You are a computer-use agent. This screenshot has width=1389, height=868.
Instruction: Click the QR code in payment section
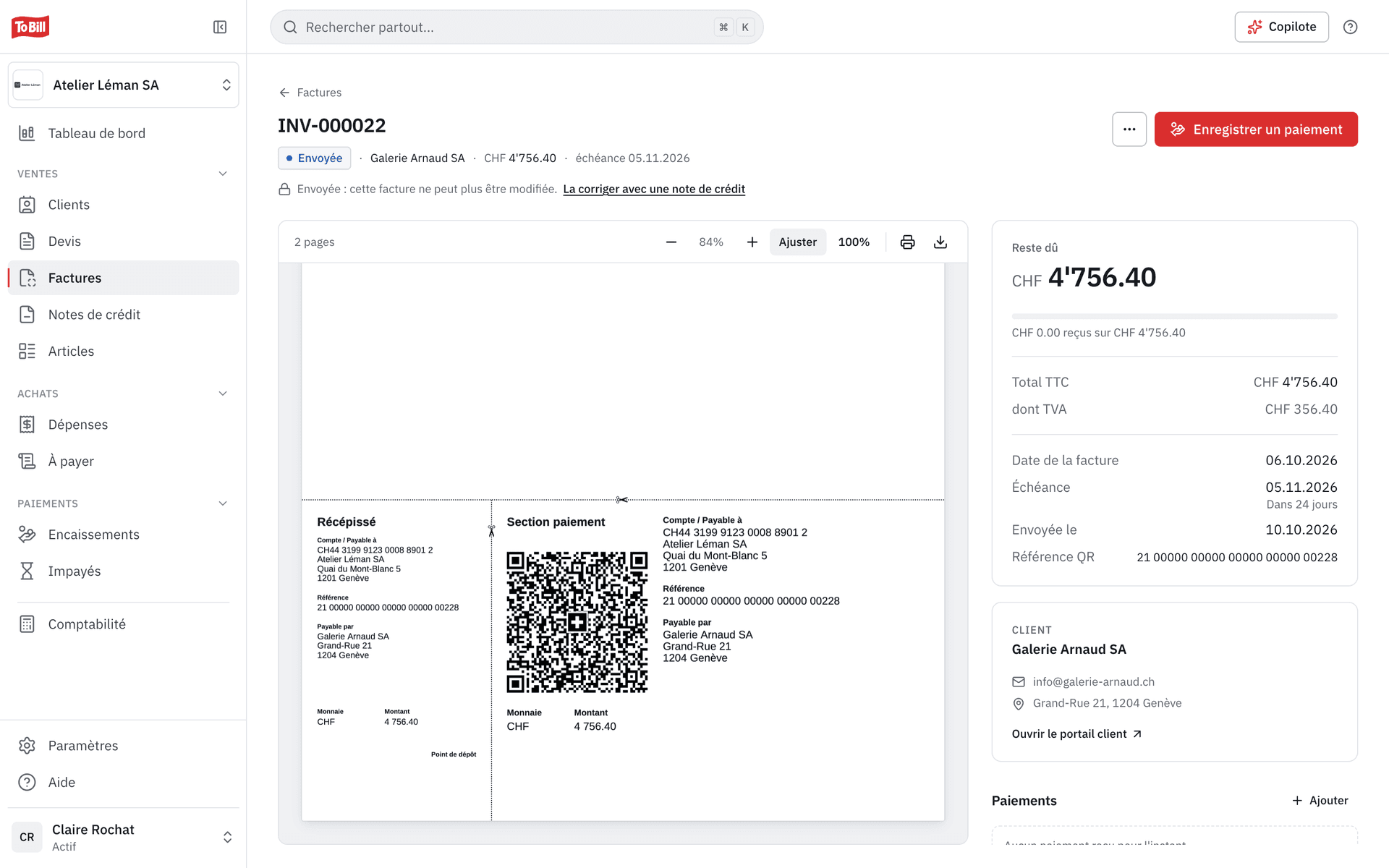(577, 622)
